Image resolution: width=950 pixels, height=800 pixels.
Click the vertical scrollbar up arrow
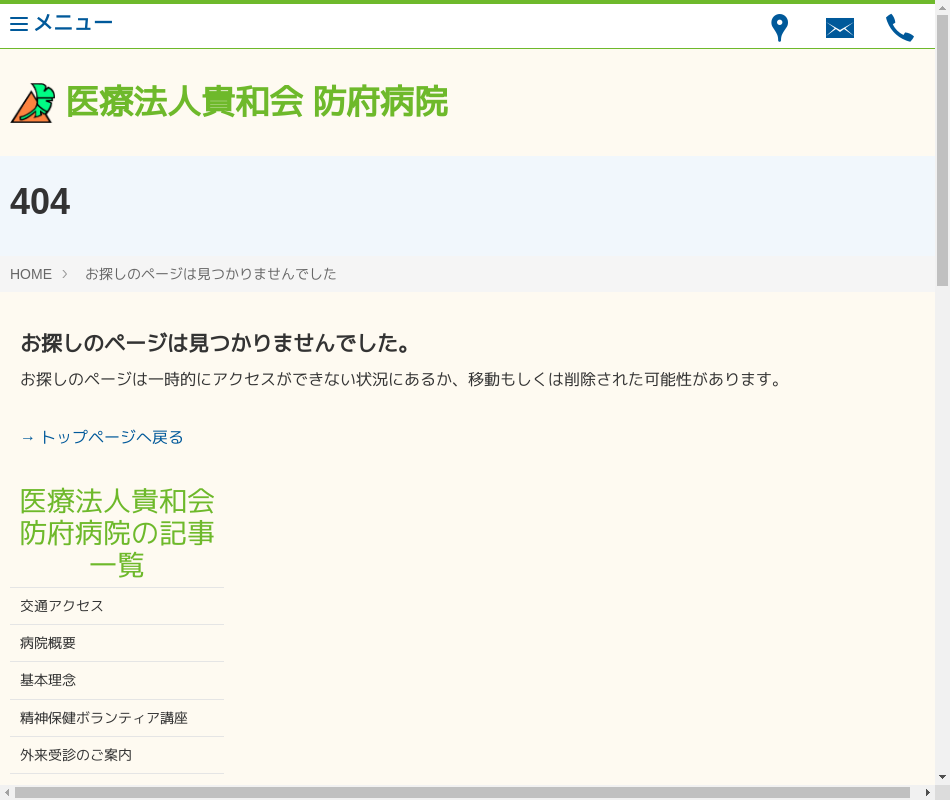(x=942, y=8)
